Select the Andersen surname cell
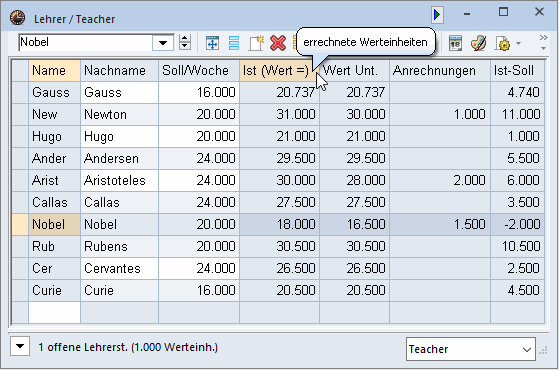Viewport: 559px width, 370px height. click(119, 159)
